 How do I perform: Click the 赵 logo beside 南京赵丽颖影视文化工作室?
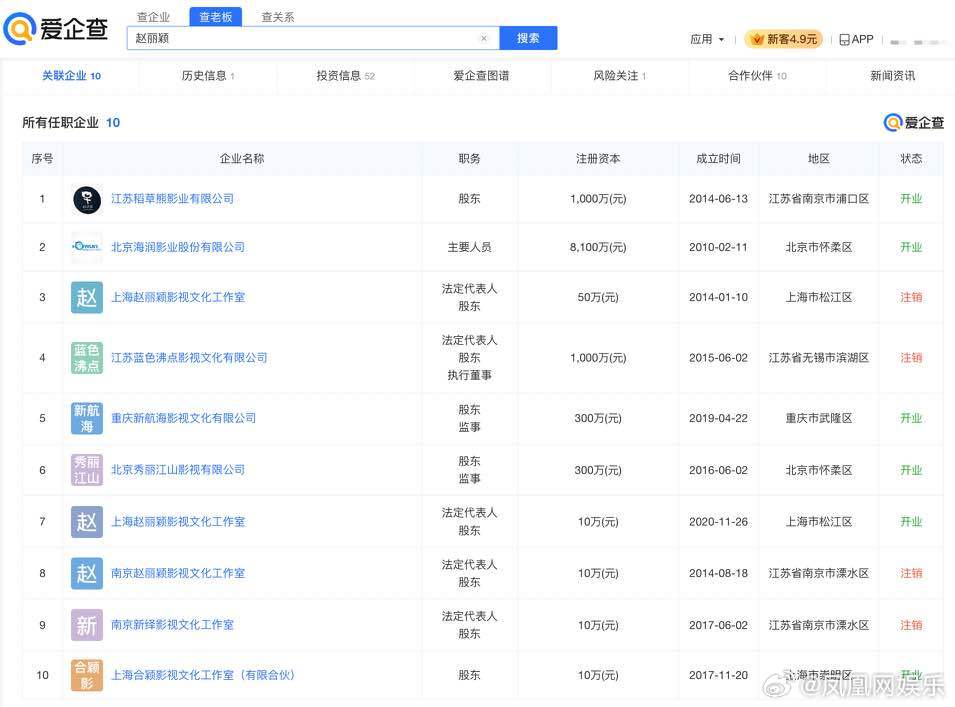pos(86,574)
